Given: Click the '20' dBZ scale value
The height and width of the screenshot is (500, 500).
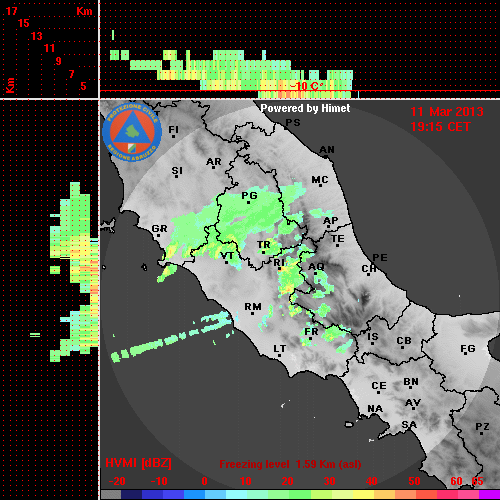Looking at the screenshot, I should pos(287,481).
